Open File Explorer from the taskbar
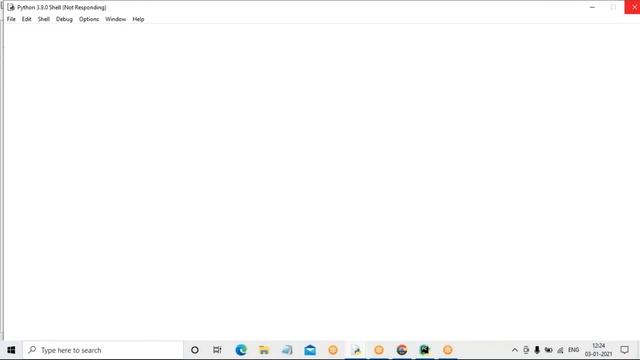640x360 pixels. pyautogui.click(x=264, y=350)
